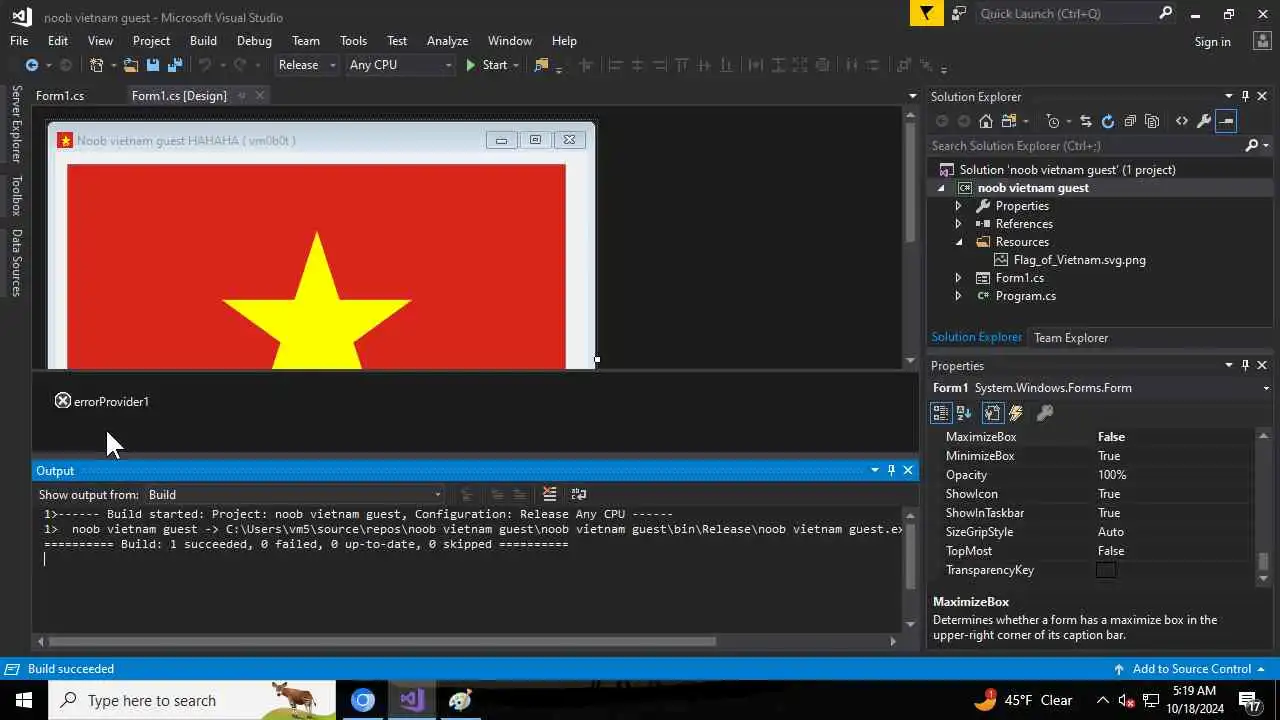Open the Any CPU platform dropdown
This screenshot has height=720, width=1280.
pyautogui.click(x=400, y=65)
